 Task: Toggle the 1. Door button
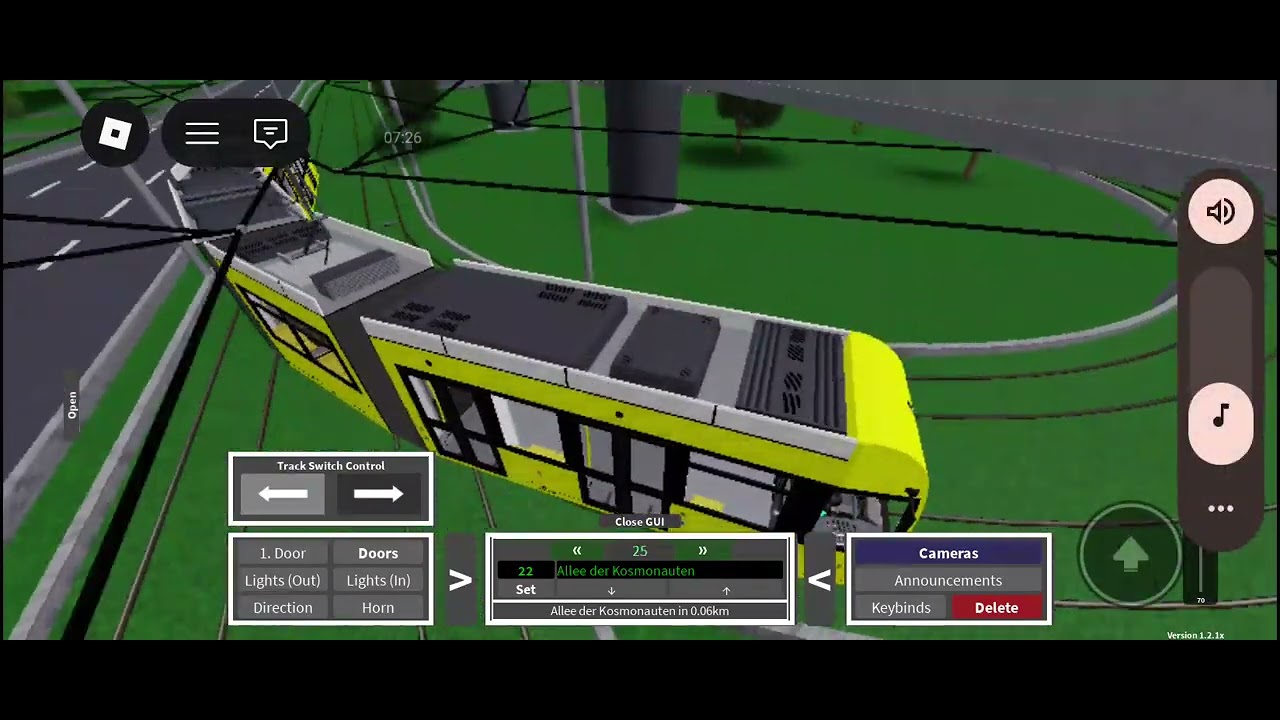coord(283,553)
